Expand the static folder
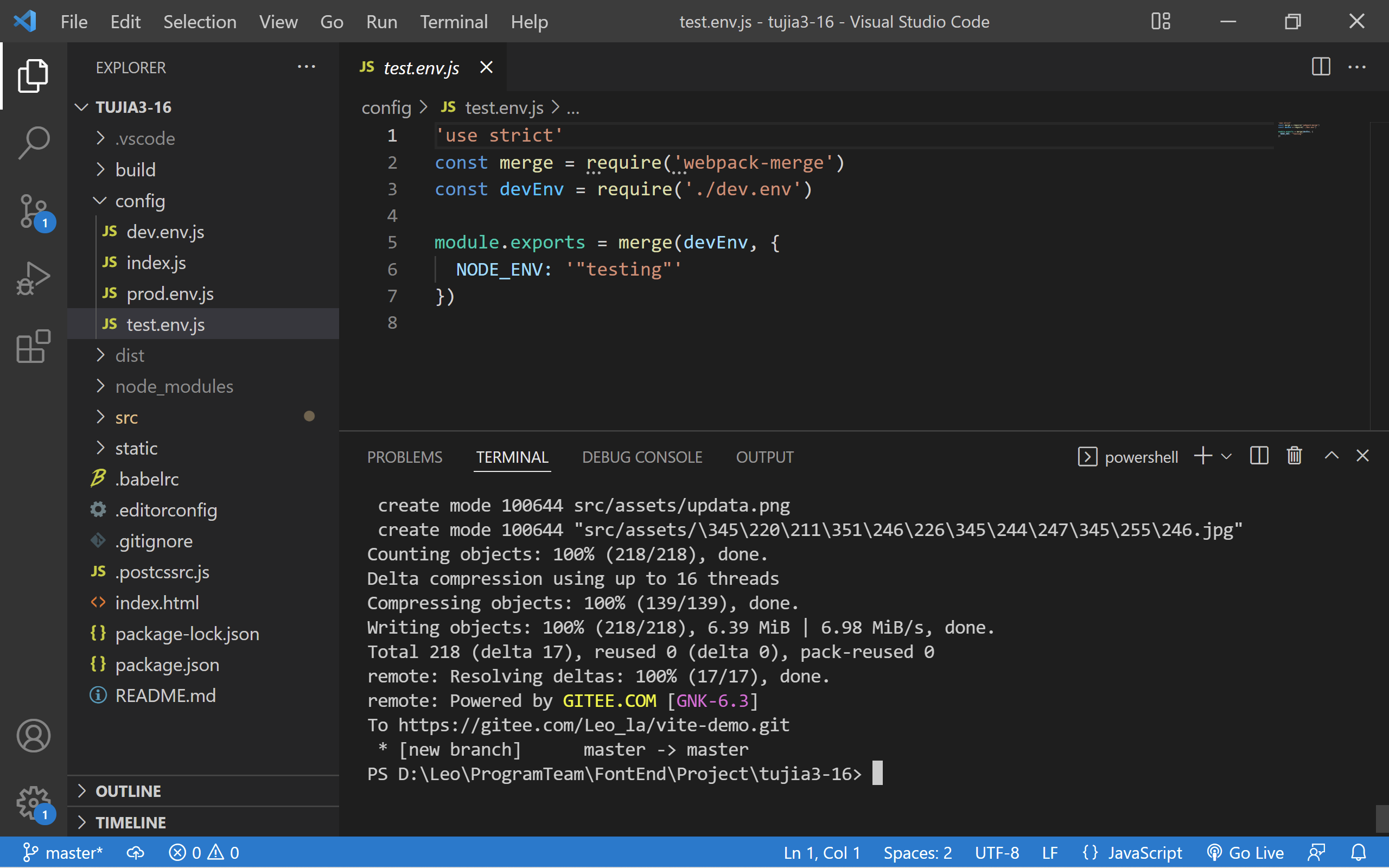1389x868 pixels. tap(203, 448)
